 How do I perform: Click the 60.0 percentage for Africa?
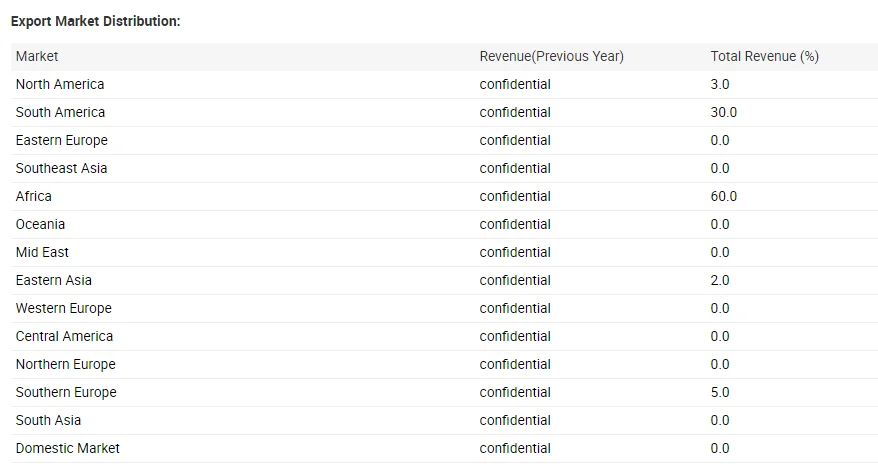coord(723,196)
